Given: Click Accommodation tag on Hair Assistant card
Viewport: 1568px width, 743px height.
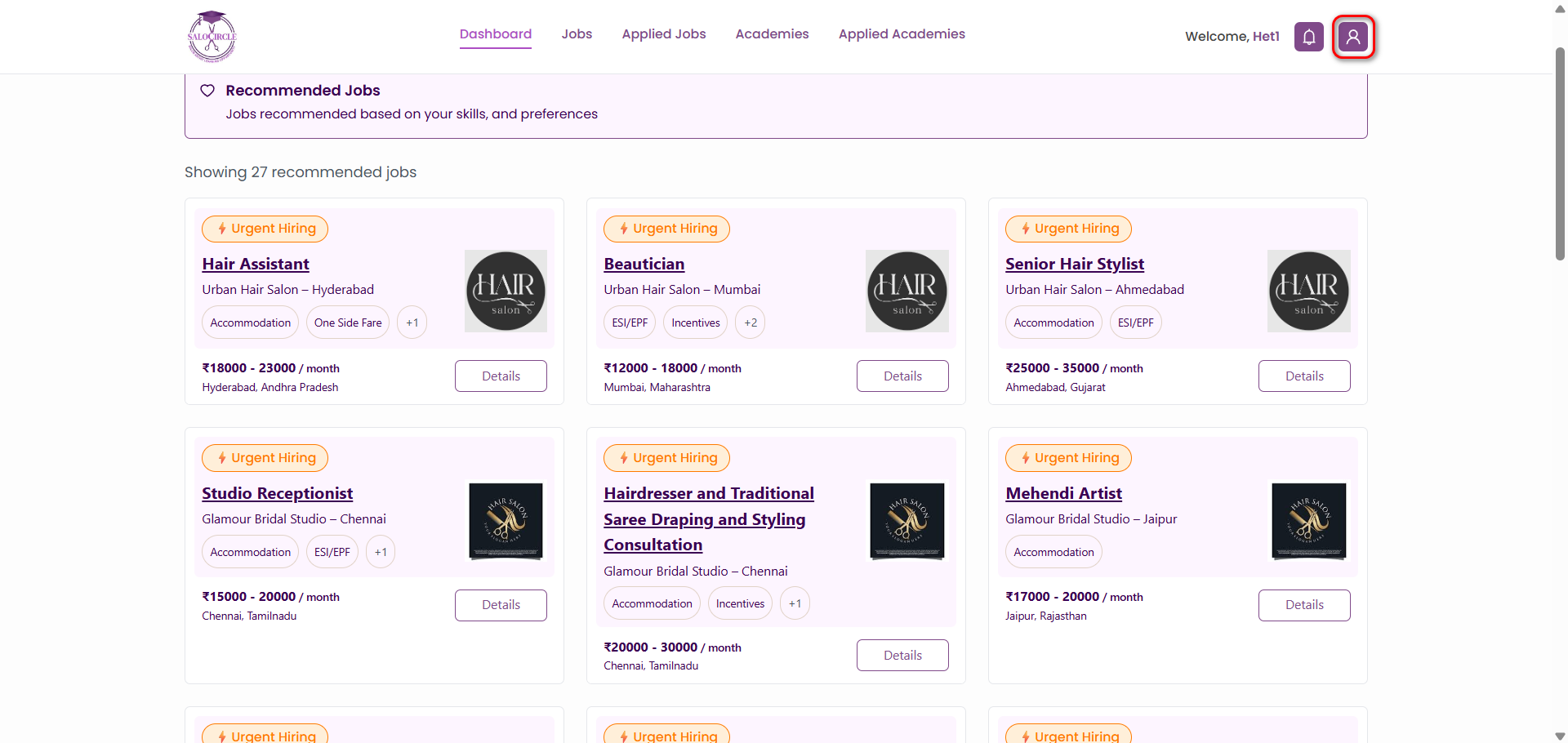Looking at the screenshot, I should [x=251, y=323].
